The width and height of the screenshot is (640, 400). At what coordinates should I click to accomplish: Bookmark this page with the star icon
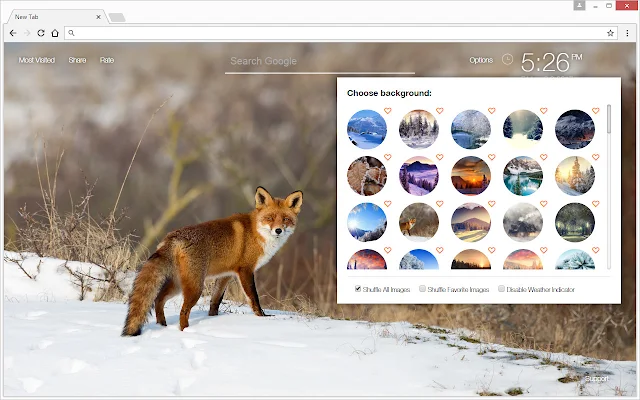click(610, 33)
